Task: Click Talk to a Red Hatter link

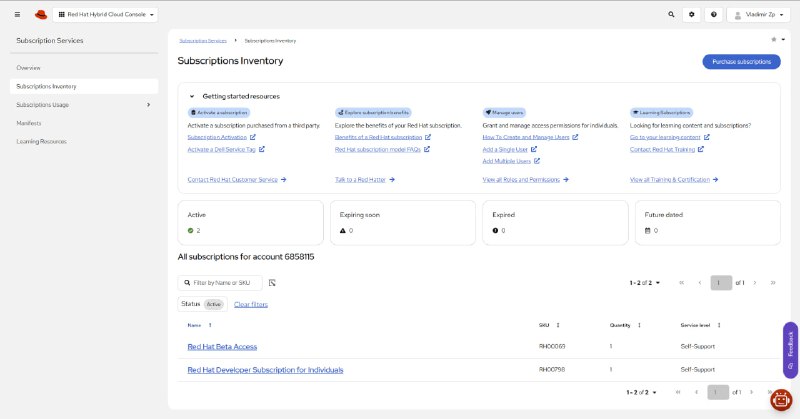Action: pos(365,180)
